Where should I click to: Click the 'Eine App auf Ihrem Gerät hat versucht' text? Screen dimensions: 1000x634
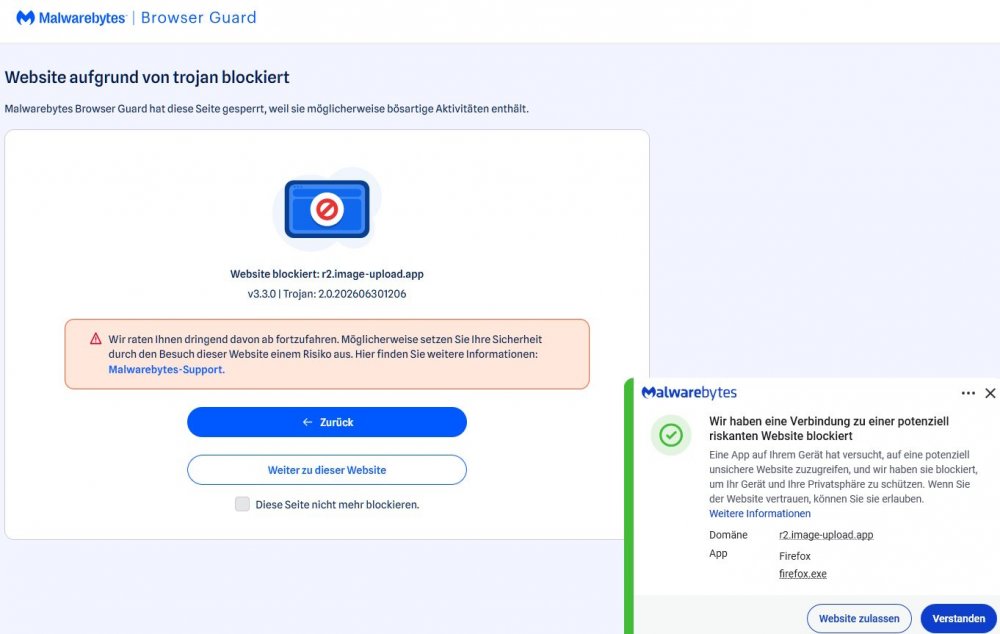click(x=843, y=477)
